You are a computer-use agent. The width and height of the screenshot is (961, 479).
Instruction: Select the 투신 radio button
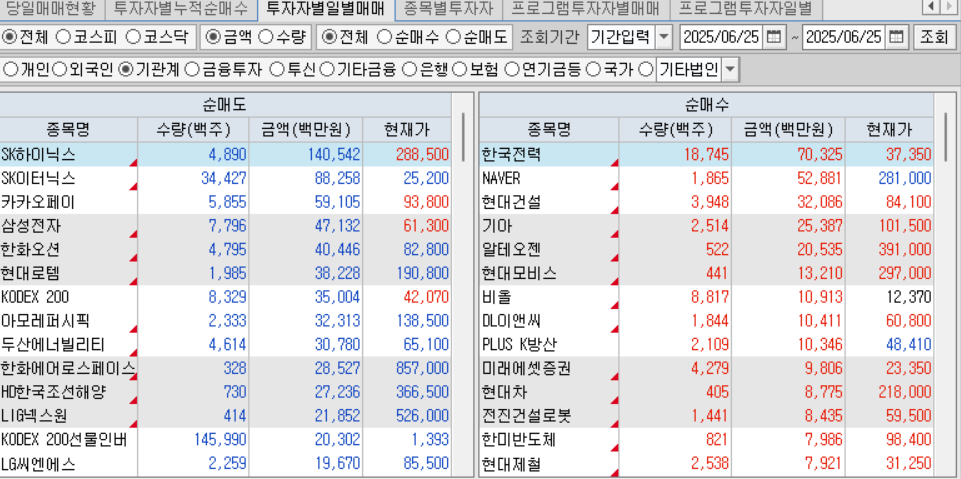pos(277,70)
